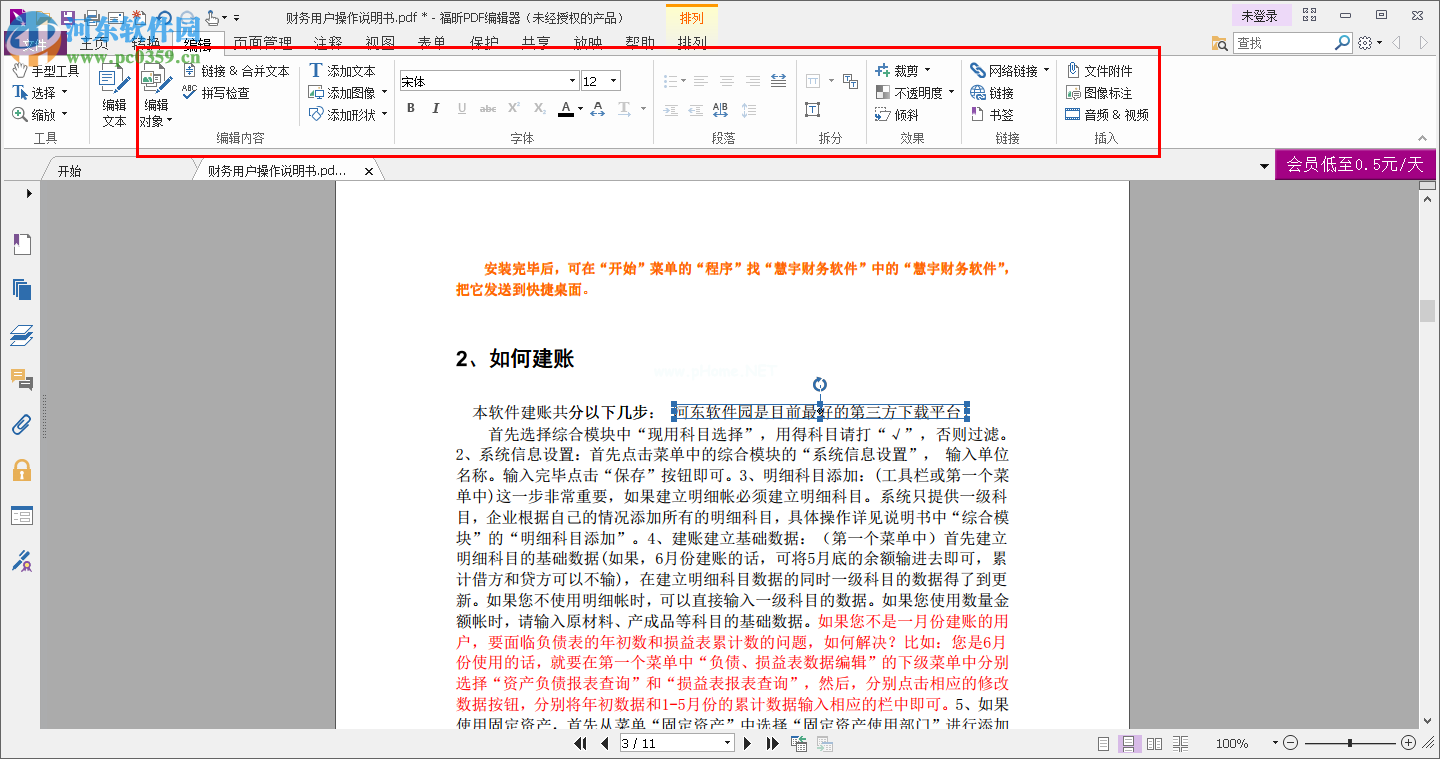Toggle Underline formatting

[462, 108]
